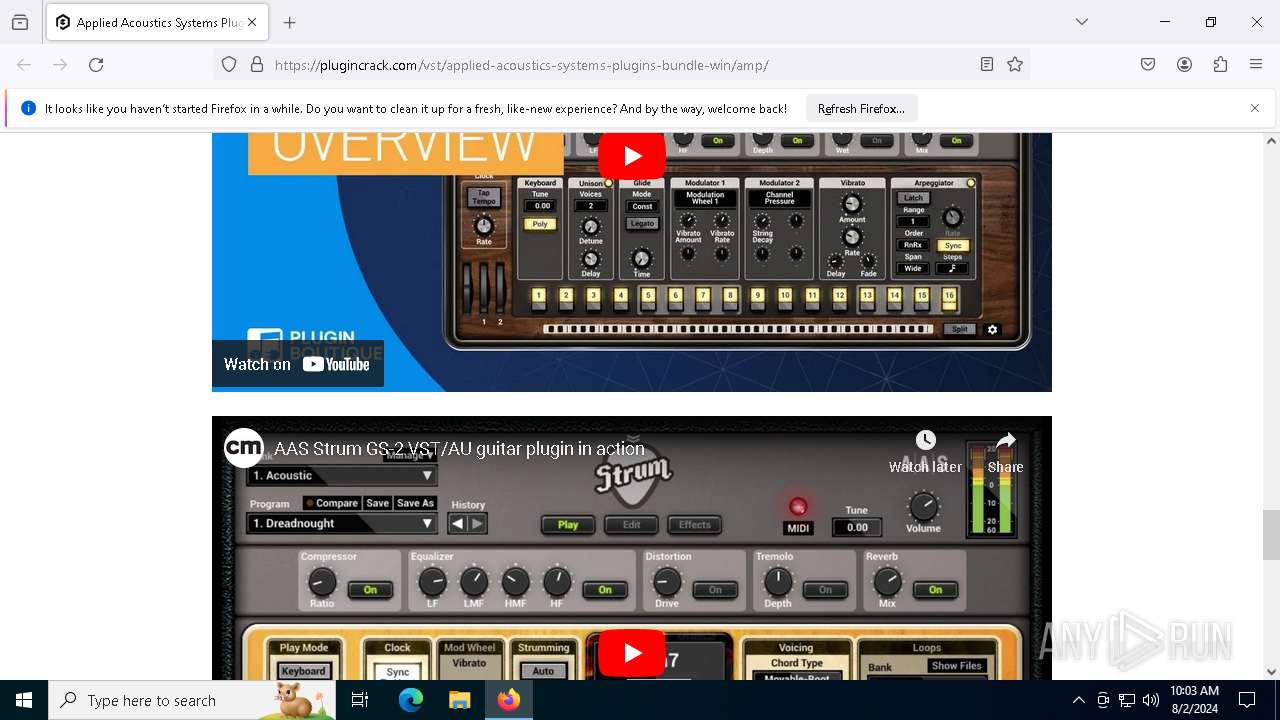Click Refresh Firefox button
This screenshot has height=720, width=1280.
(861, 108)
